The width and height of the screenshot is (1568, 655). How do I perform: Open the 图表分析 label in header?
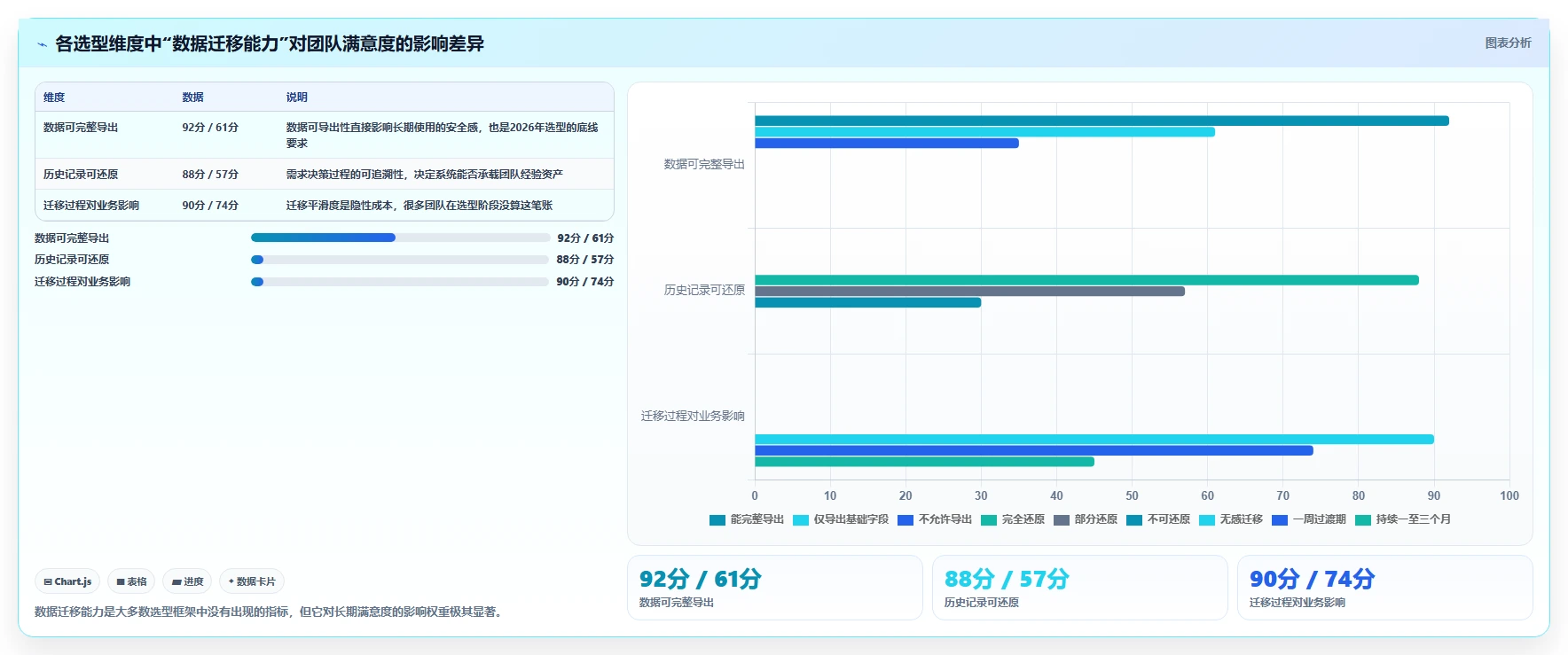pos(1508,43)
